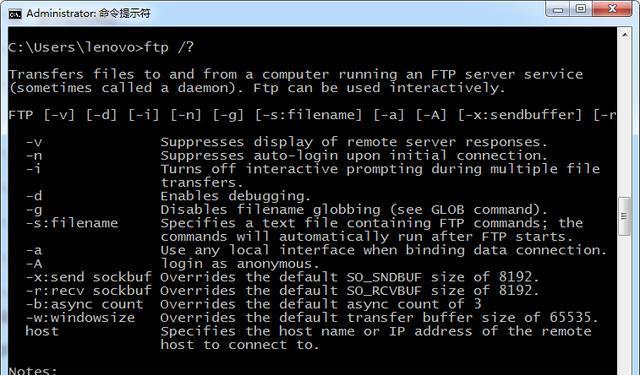Viewport: 640px width, 375px height.
Task: Click the scrollbar up arrow
Action: click(x=625, y=36)
